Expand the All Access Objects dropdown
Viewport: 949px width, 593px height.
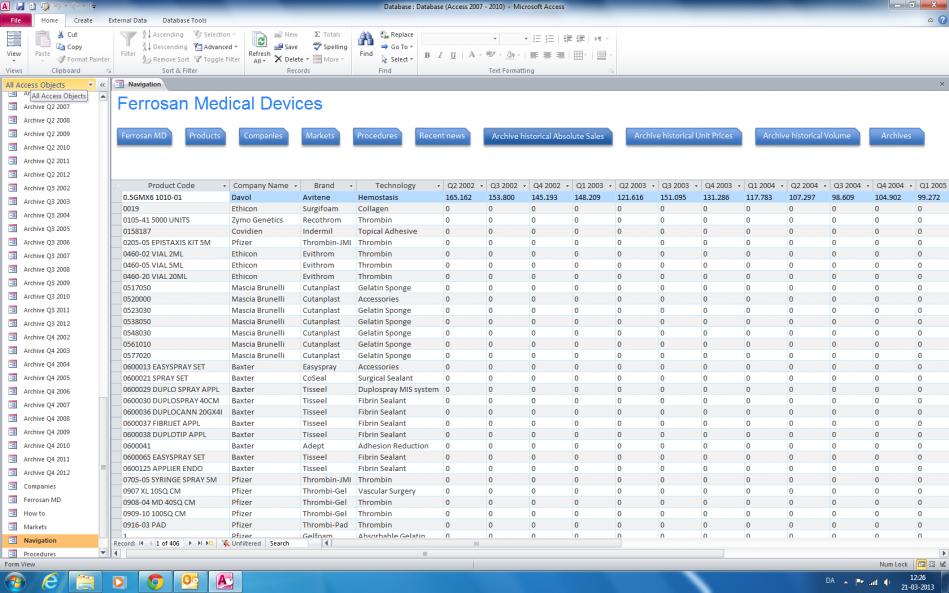[x=90, y=85]
